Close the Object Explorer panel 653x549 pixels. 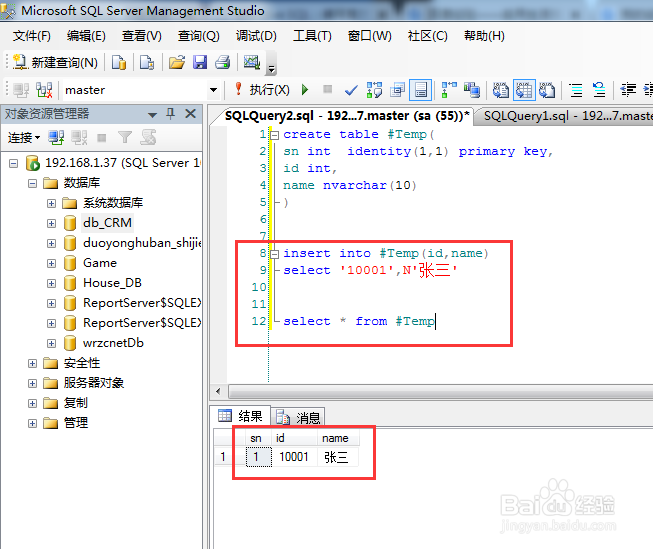[x=191, y=114]
